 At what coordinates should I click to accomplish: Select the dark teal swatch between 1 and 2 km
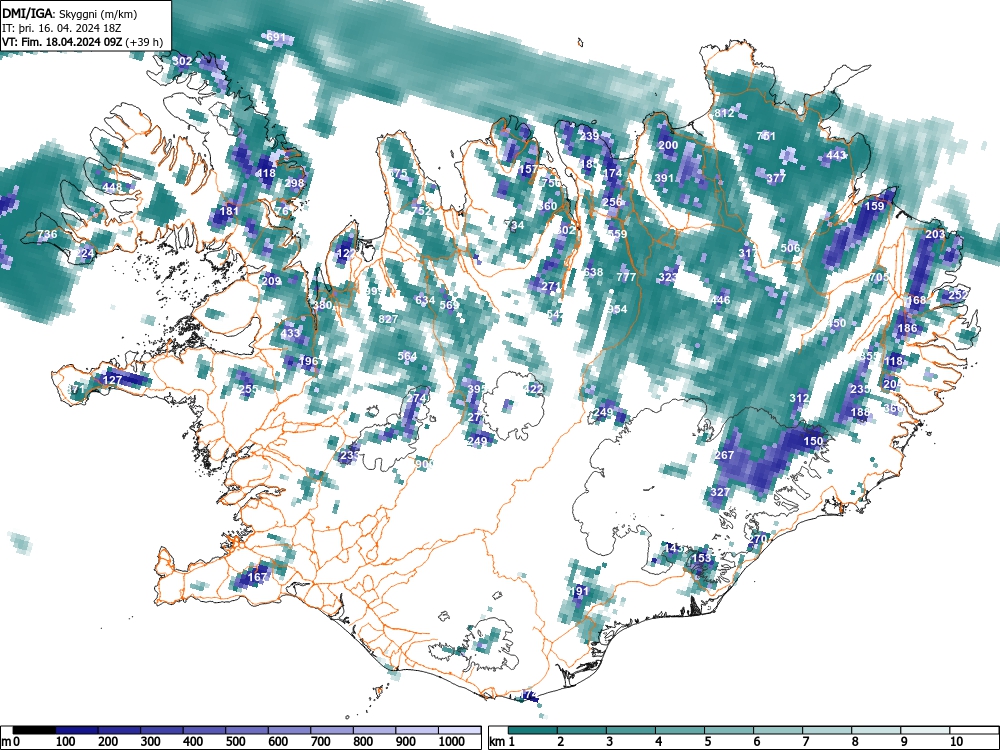click(x=533, y=730)
